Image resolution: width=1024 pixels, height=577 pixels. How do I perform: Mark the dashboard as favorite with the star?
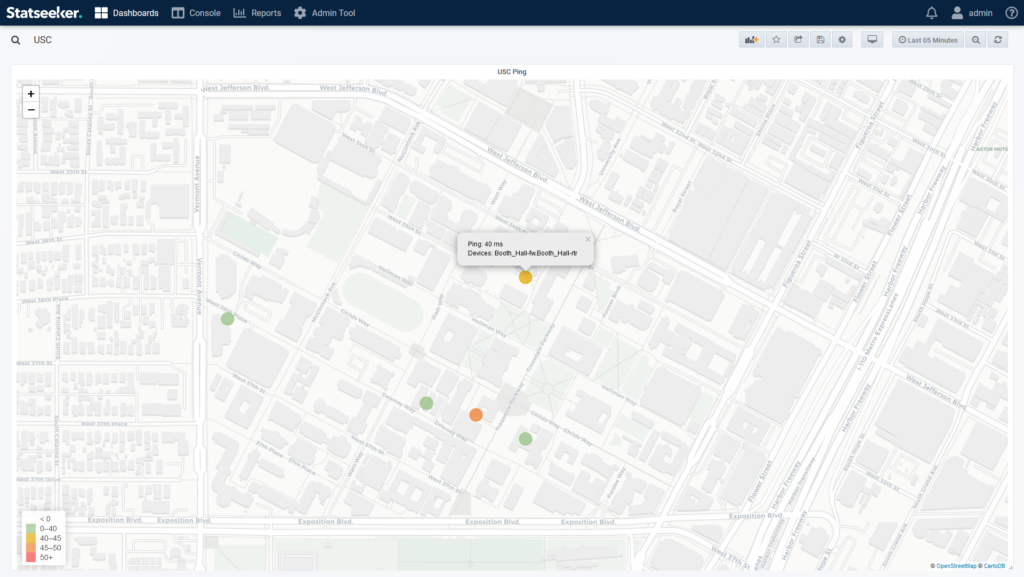pyautogui.click(x=777, y=40)
